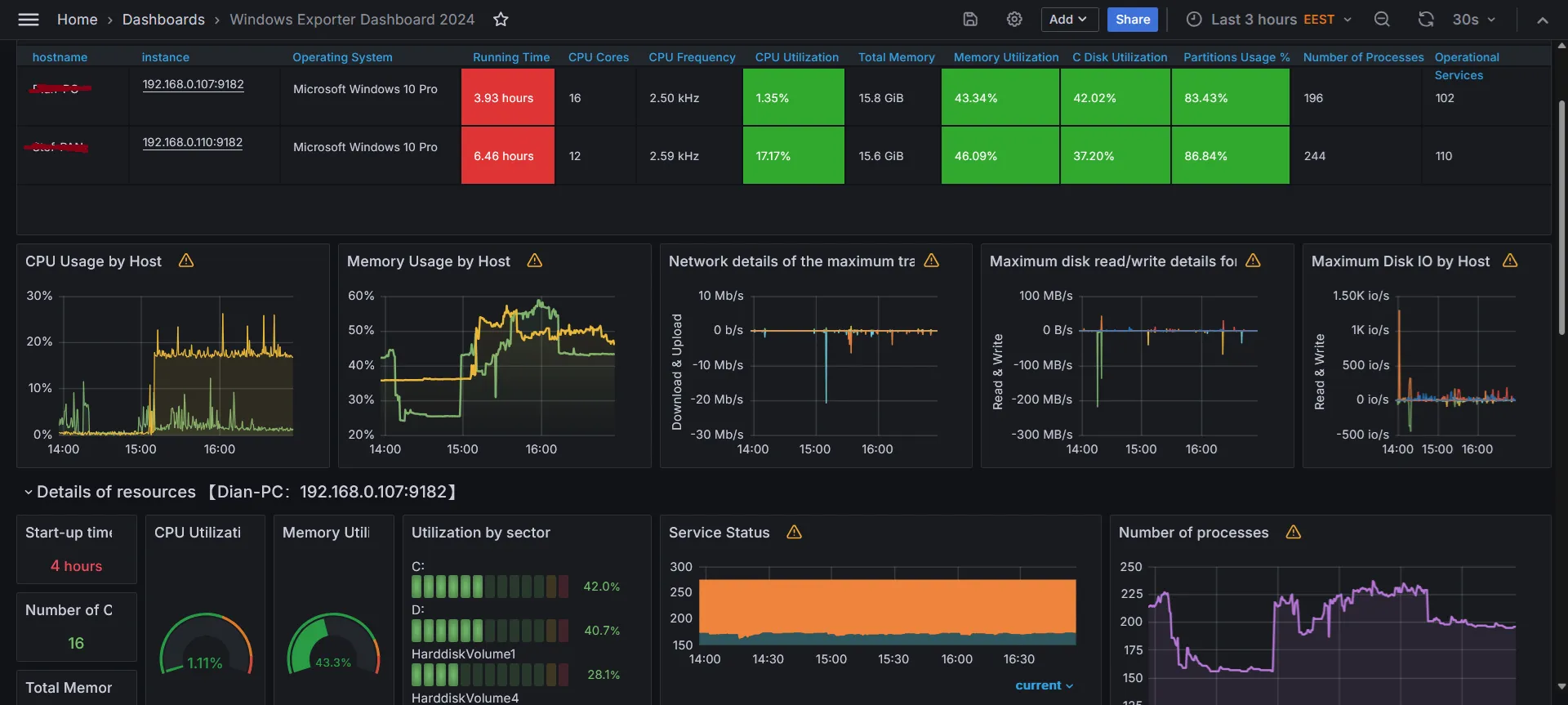Viewport: 1568px width, 705px height.
Task: Expand the current legend dropdown in Service Status
Action: 1044,685
